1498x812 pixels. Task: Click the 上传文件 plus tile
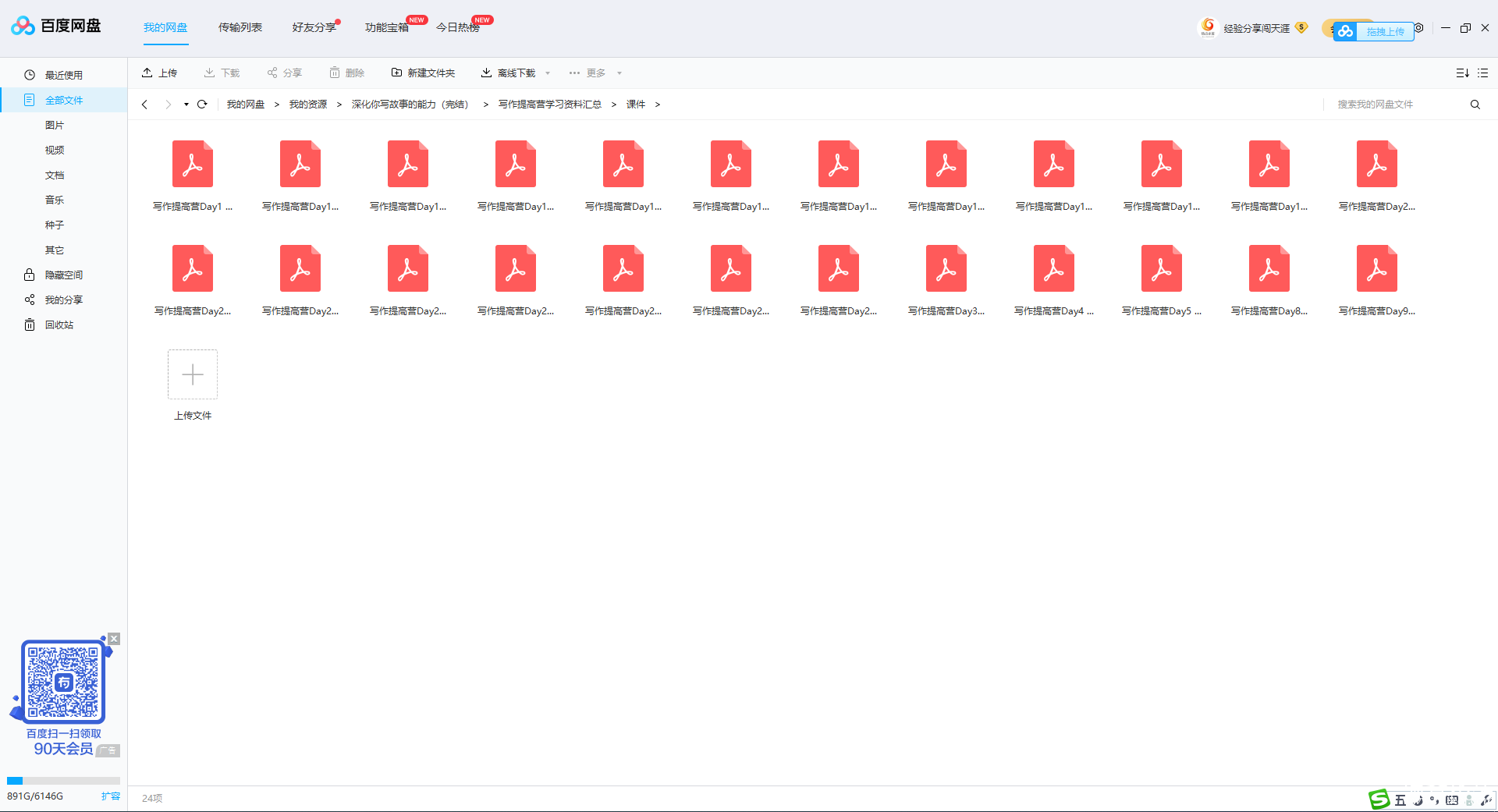193,375
